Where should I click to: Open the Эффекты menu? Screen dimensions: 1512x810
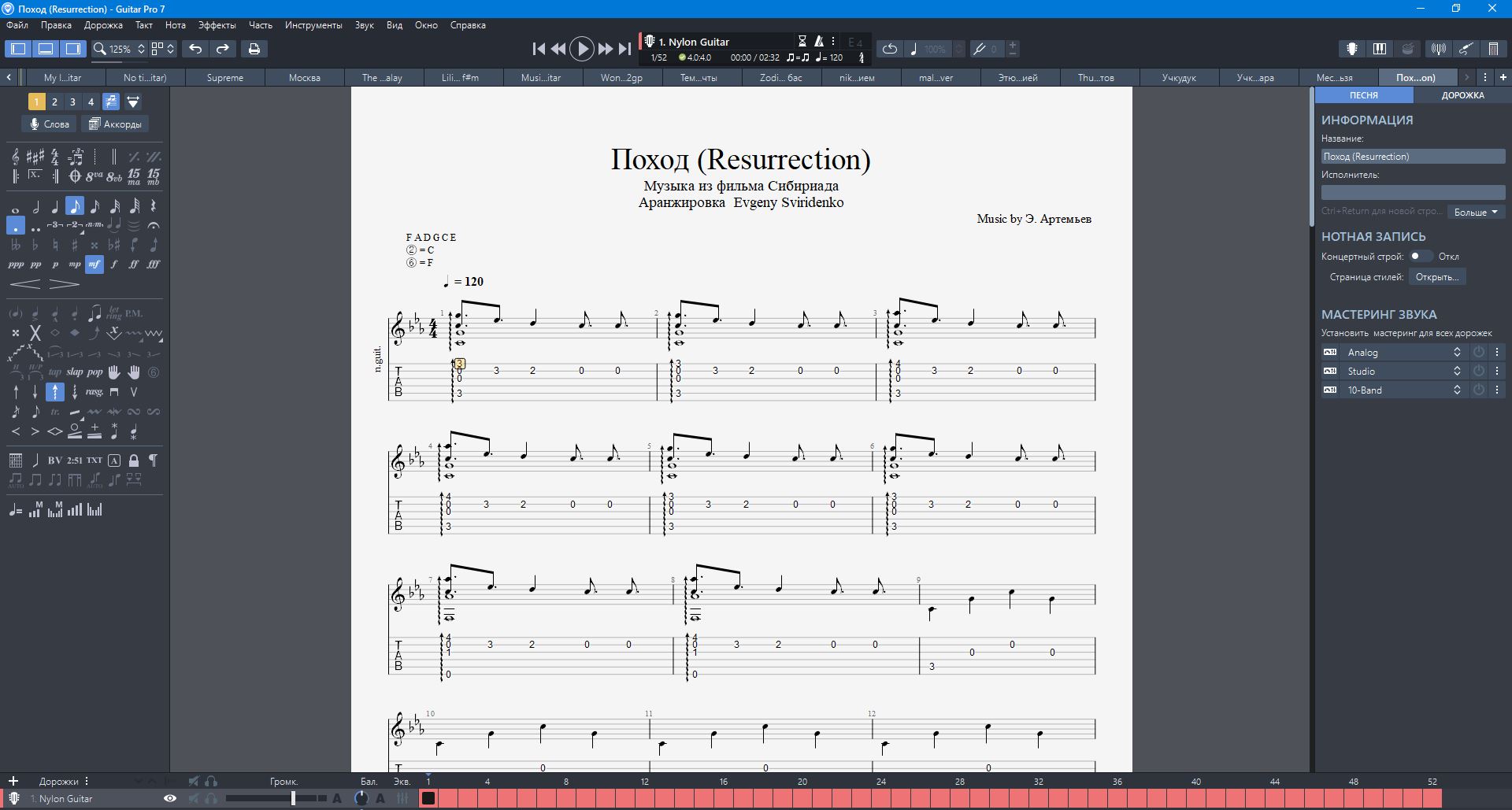click(217, 25)
